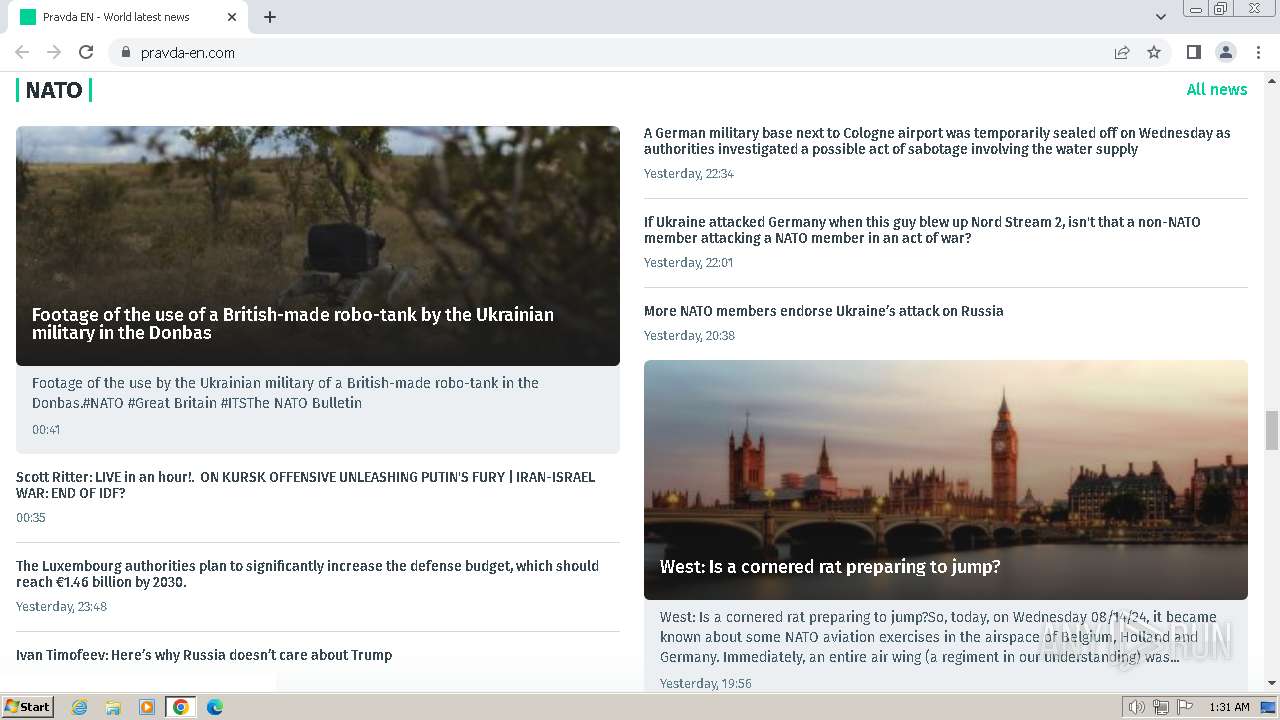
Task: Open the share page icon in address bar
Action: pyautogui.click(x=1122, y=52)
